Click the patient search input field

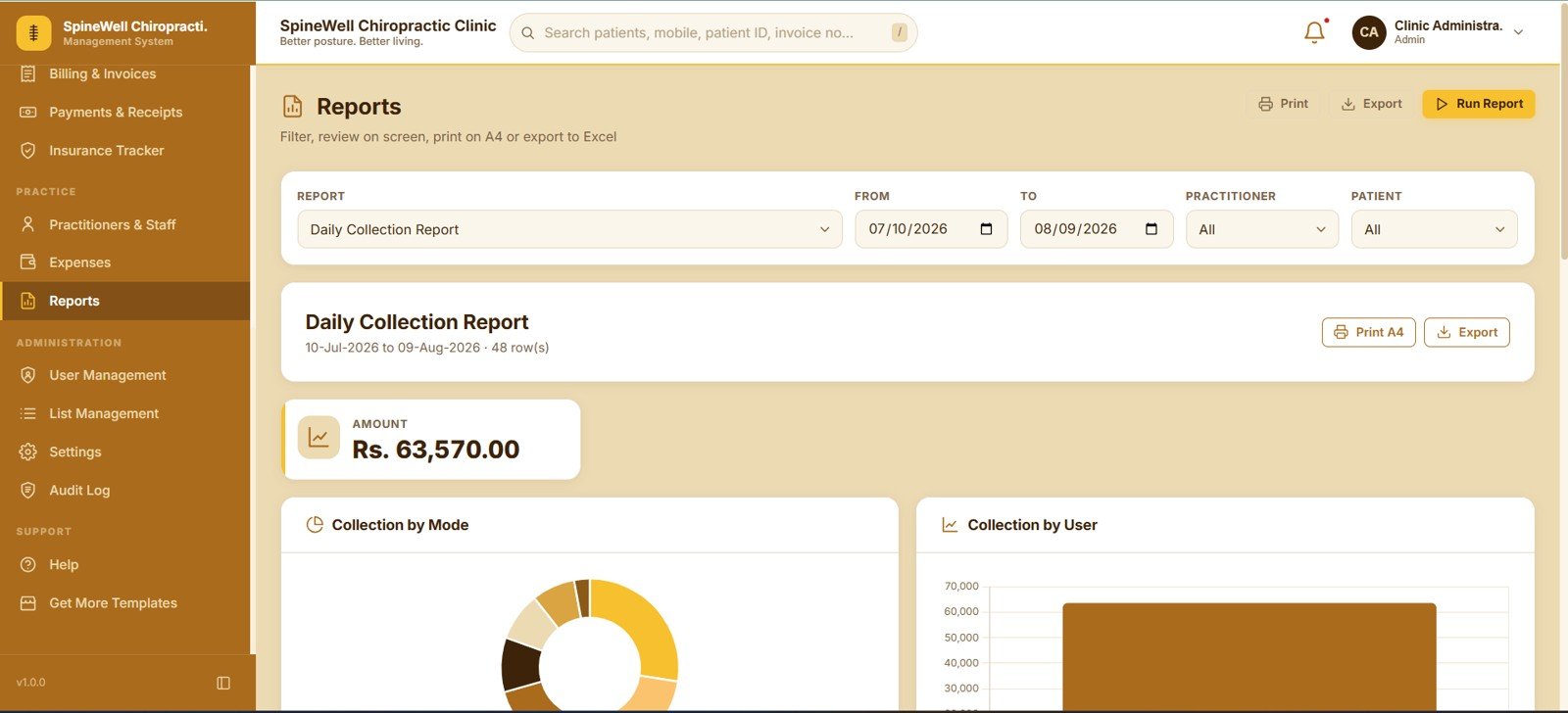[x=713, y=32]
